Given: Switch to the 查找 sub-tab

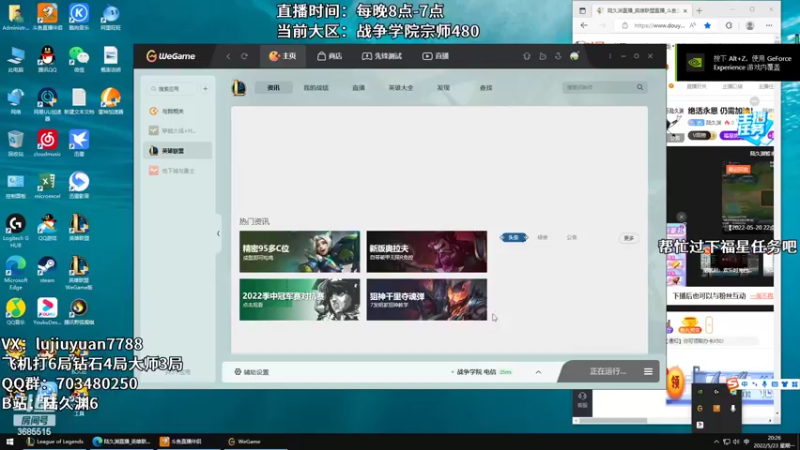Looking at the screenshot, I should point(486,88).
